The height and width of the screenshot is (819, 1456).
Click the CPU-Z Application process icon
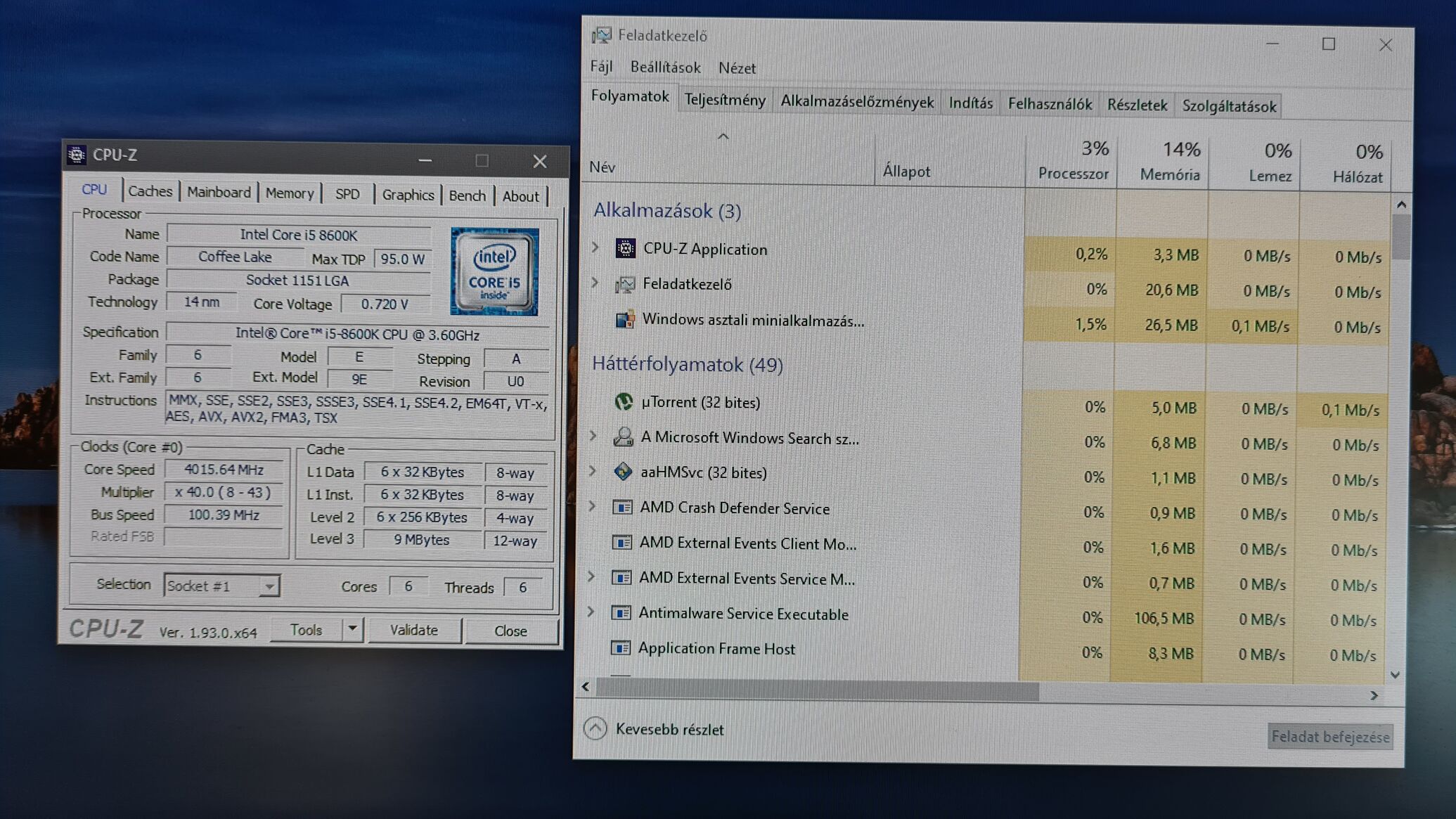click(625, 248)
